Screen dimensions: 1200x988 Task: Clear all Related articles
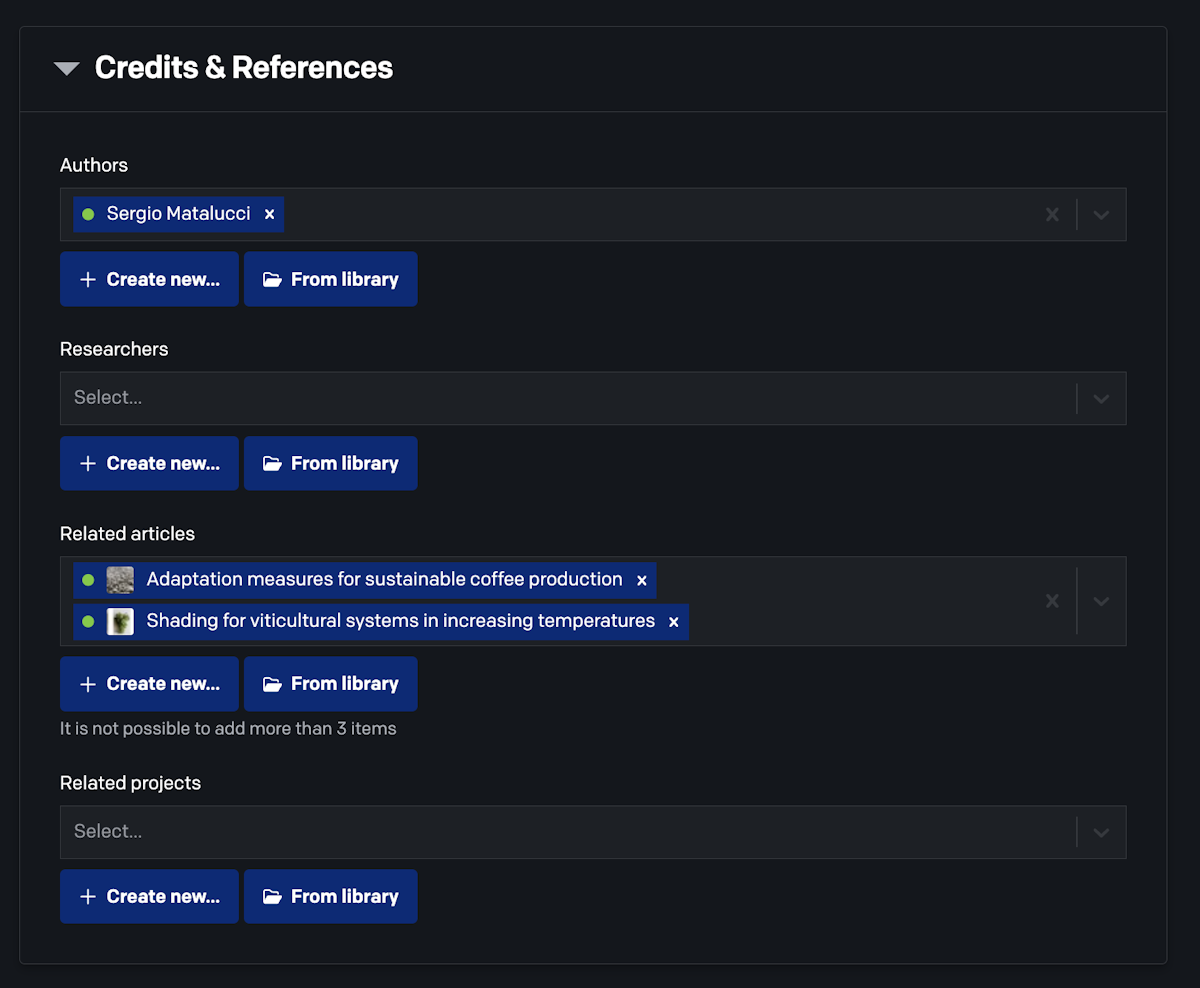point(1052,601)
